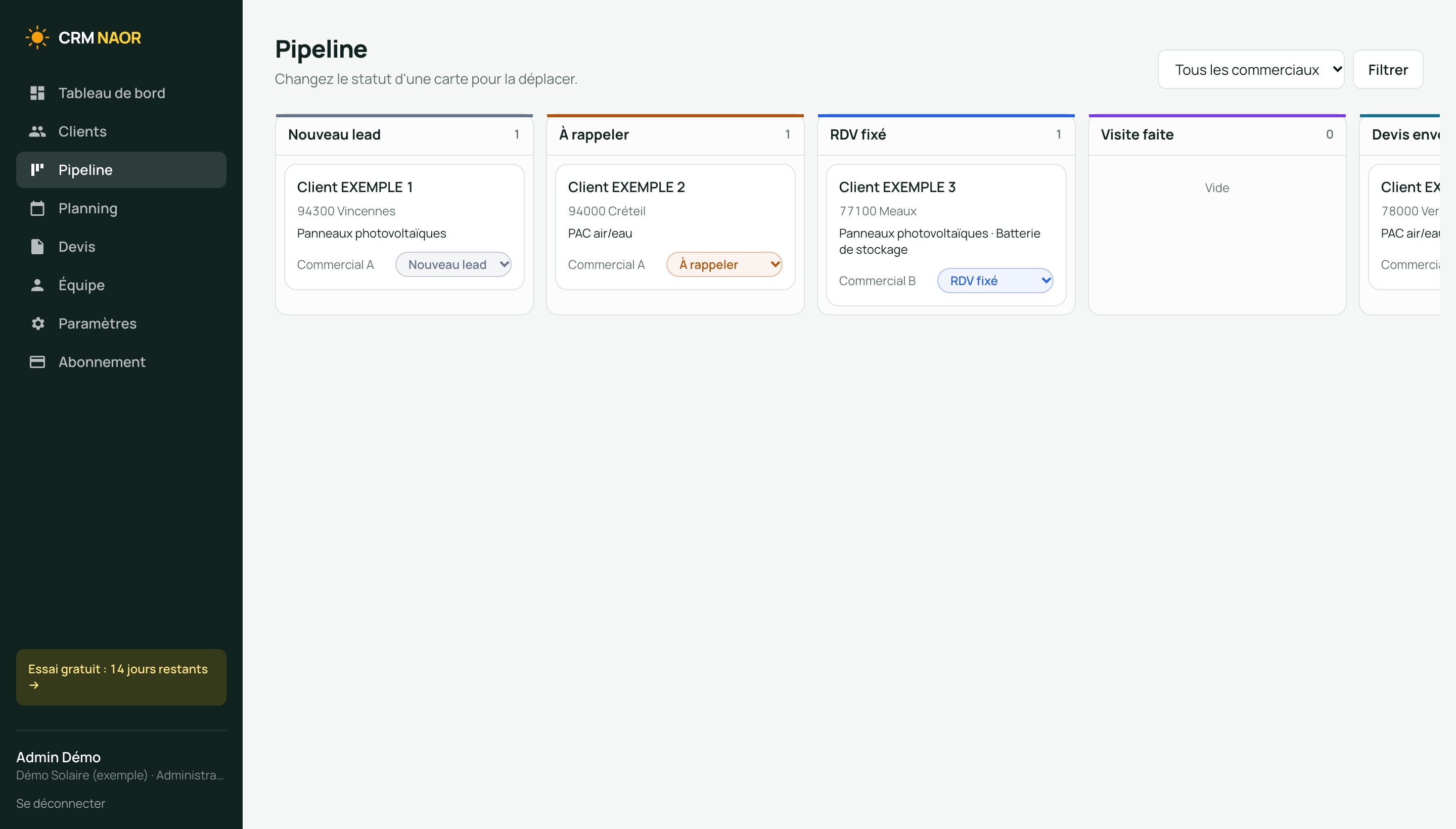Click the 77100 Meaux address text

(878, 211)
